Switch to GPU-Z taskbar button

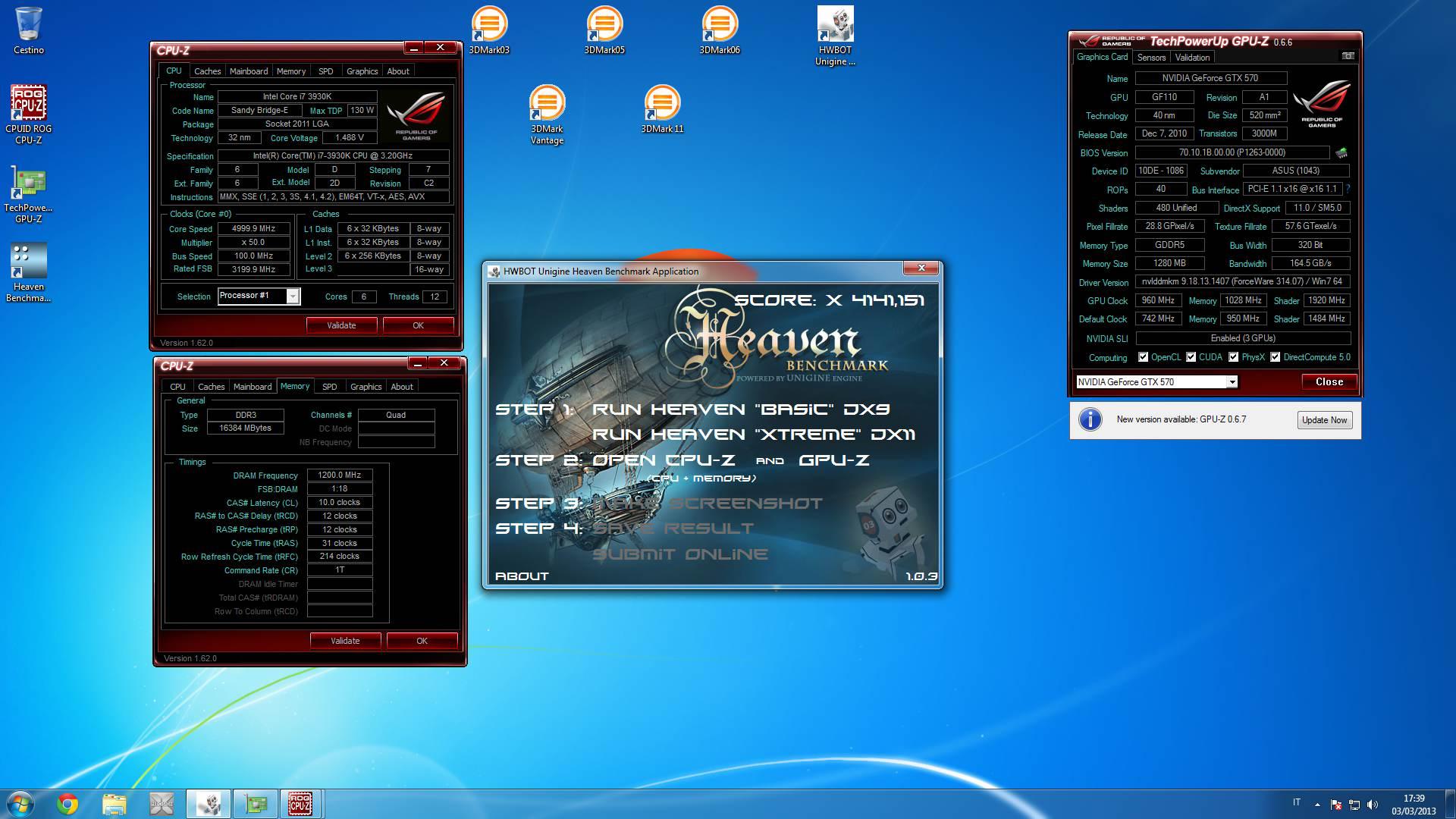point(255,804)
